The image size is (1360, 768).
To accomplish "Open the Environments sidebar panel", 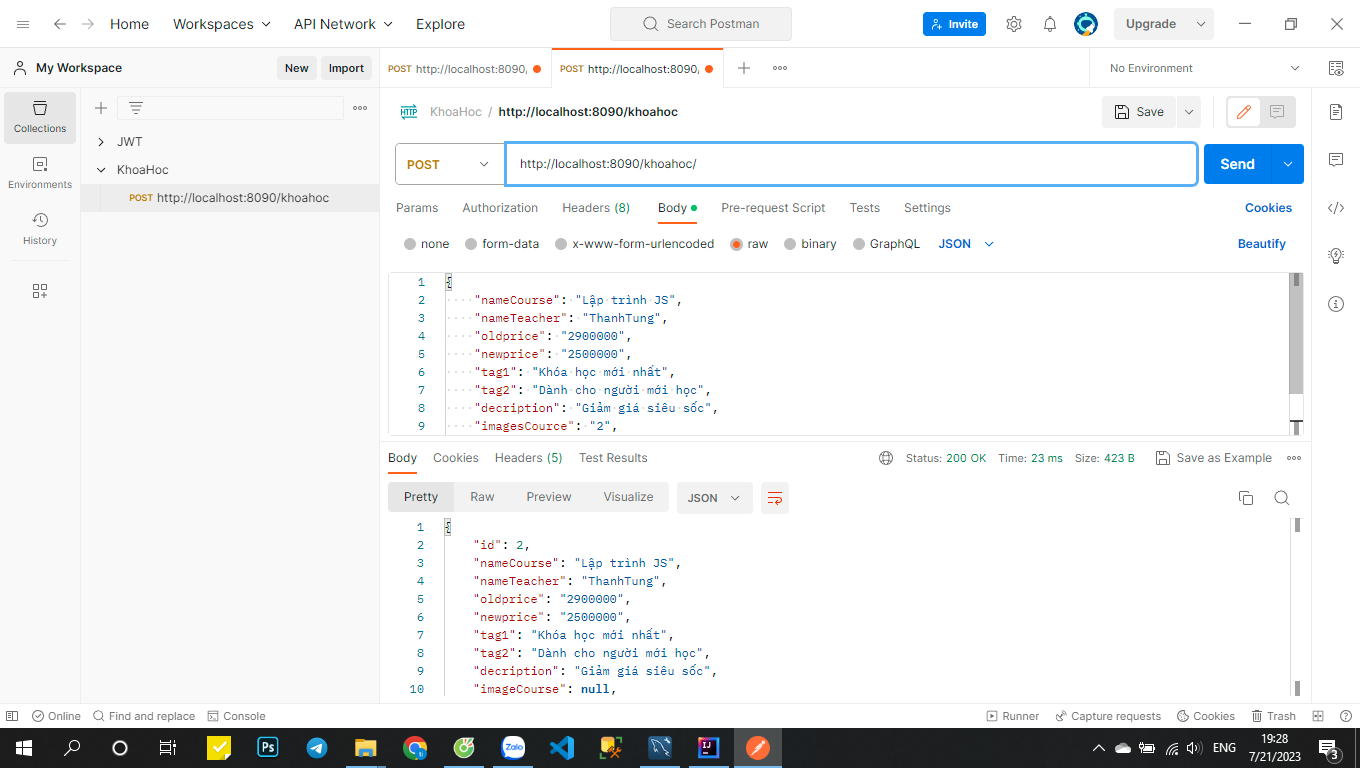I will point(40,174).
